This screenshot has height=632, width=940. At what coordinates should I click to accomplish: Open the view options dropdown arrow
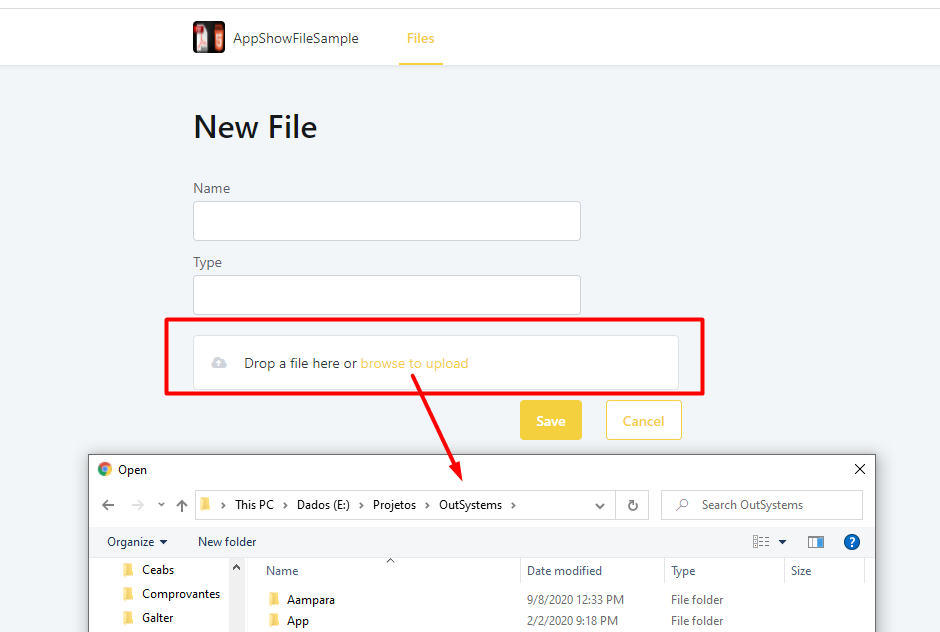782,541
